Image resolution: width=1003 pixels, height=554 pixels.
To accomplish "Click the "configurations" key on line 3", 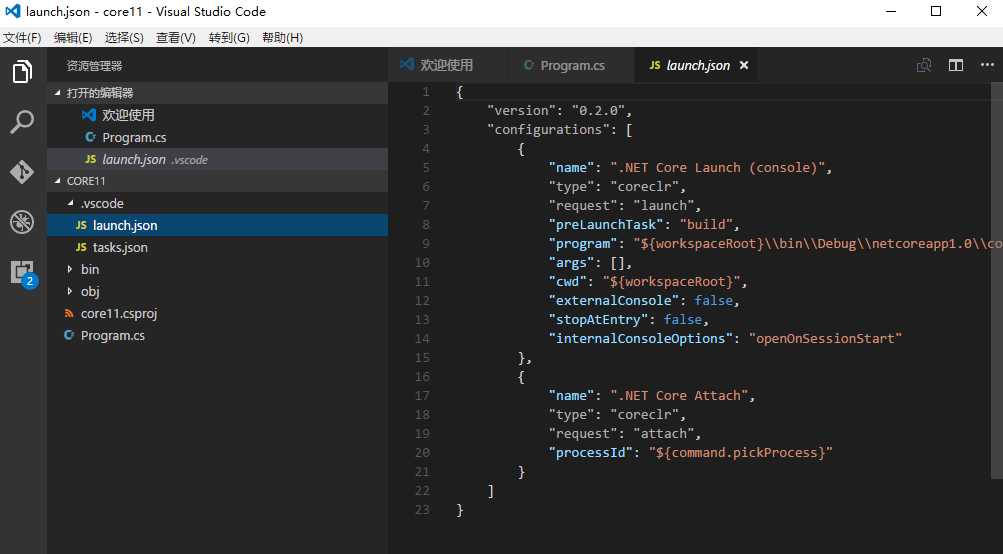I will click(548, 130).
